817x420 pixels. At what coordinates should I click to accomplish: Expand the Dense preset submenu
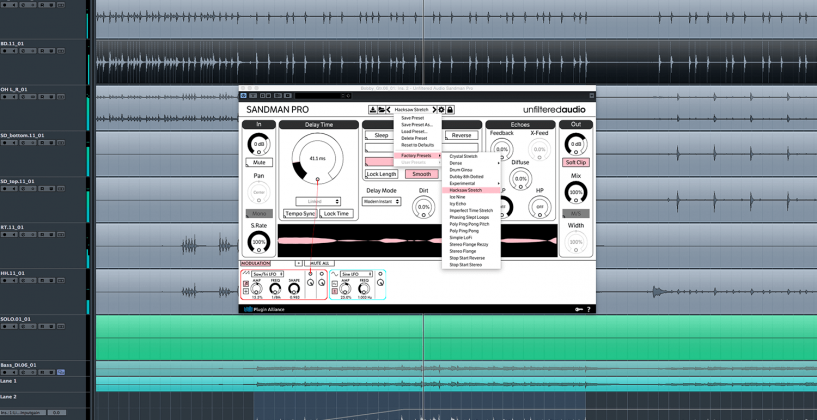coord(471,163)
